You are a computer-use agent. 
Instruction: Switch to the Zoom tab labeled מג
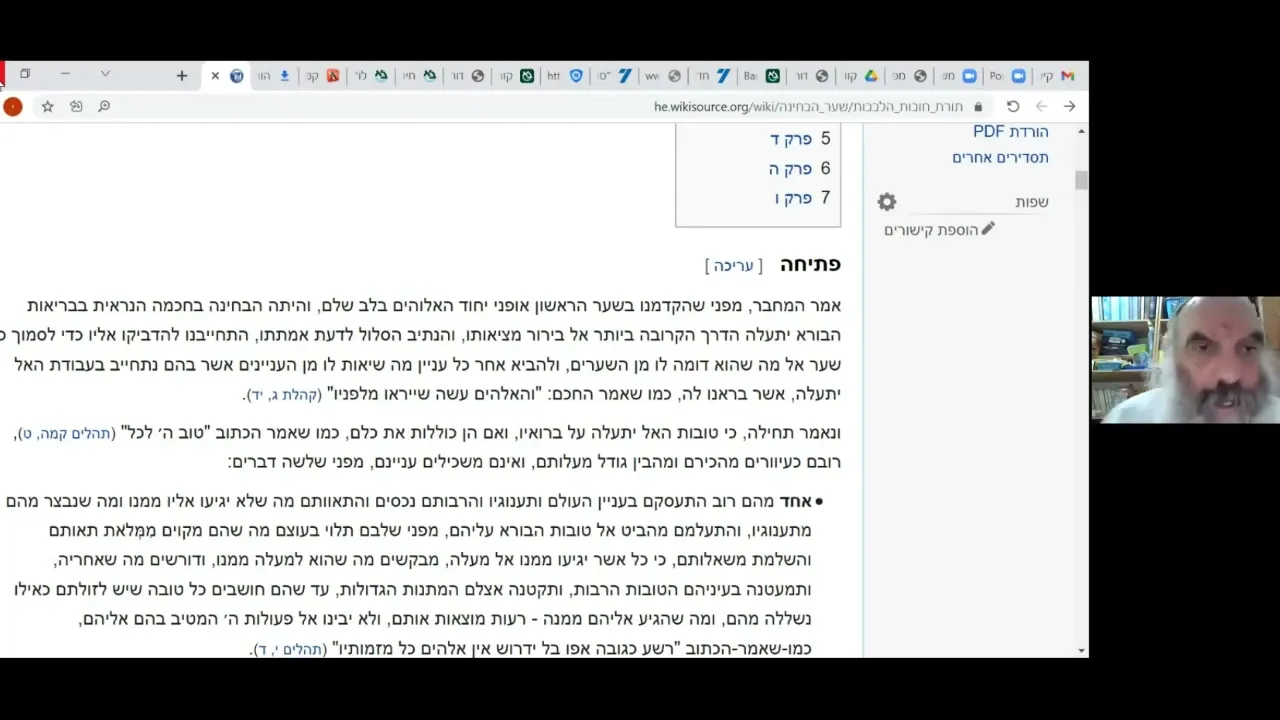pos(958,76)
